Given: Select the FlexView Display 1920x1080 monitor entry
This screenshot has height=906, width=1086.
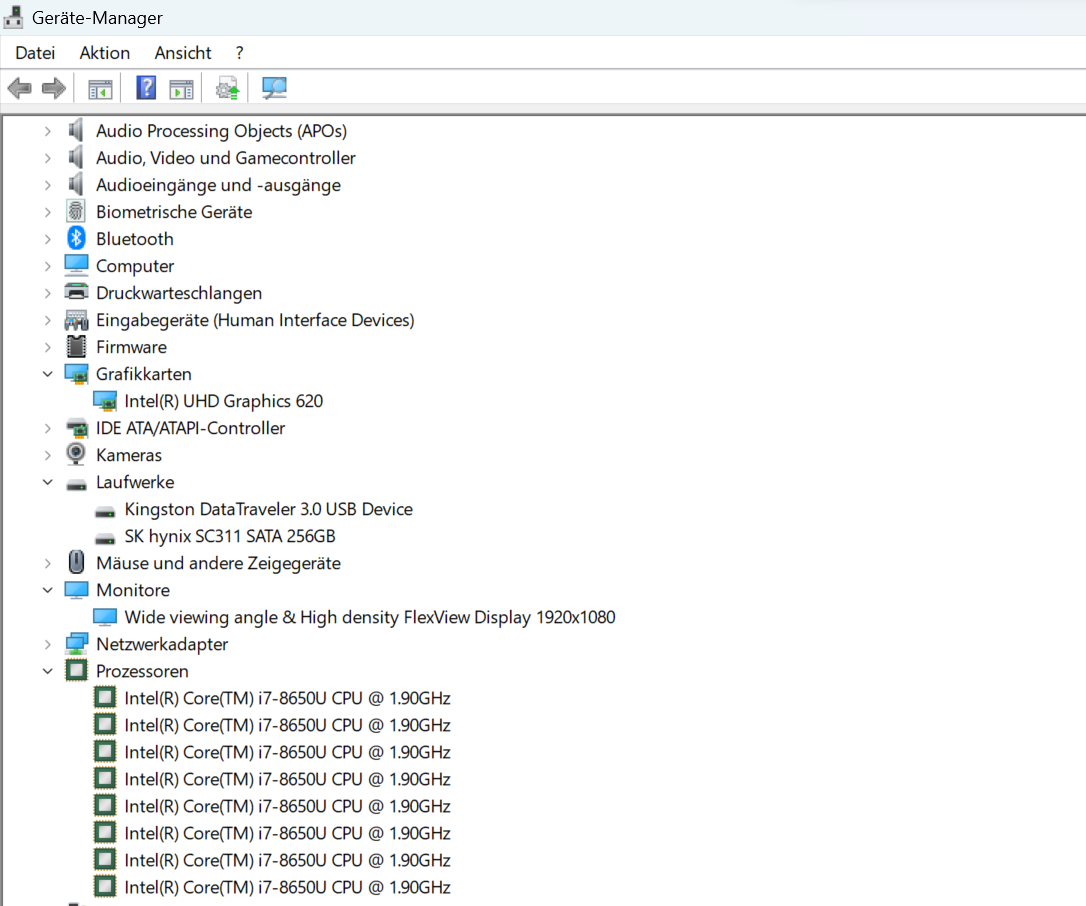Looking at the screenshot, I should point(369,616).
